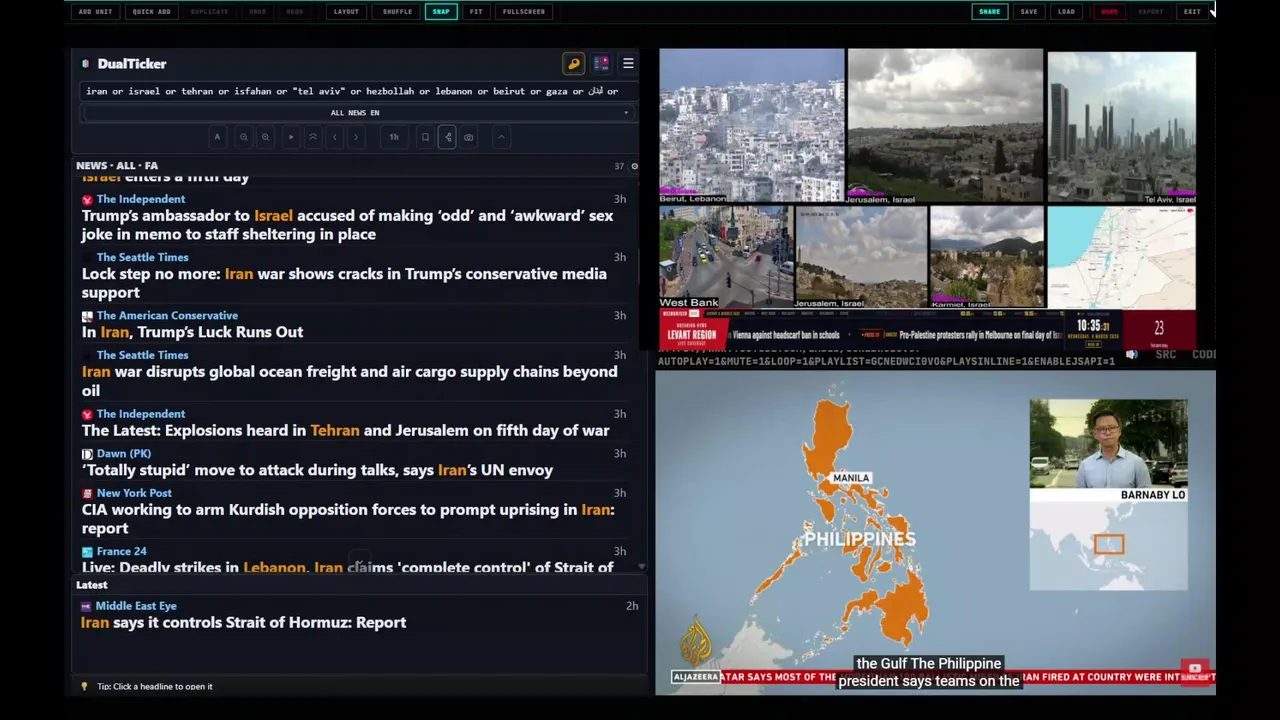This screenshot has width=1280, height=720.
Task: Open 'Explosions heard in Tehran and Jerusalem' headline
Action: point(345,430)
